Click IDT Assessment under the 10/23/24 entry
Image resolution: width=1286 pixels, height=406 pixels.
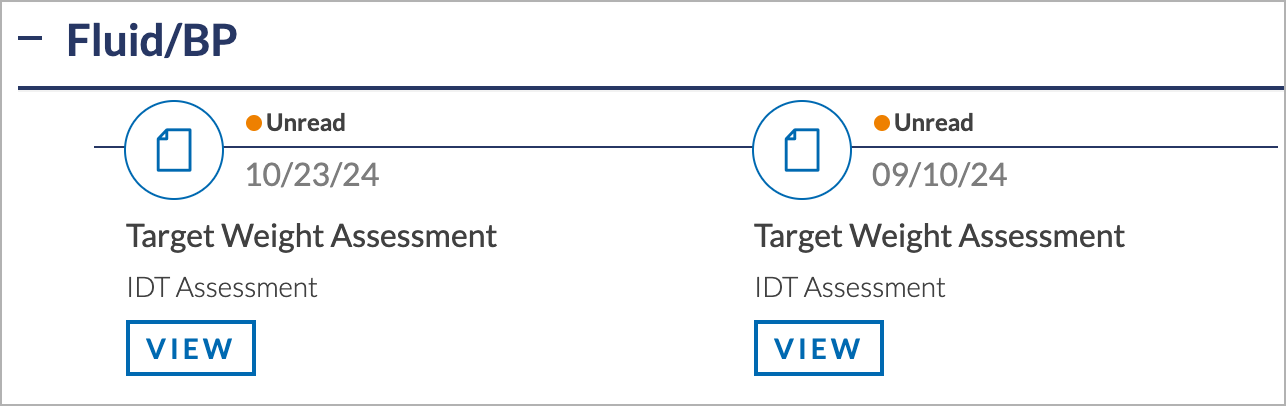222,288
